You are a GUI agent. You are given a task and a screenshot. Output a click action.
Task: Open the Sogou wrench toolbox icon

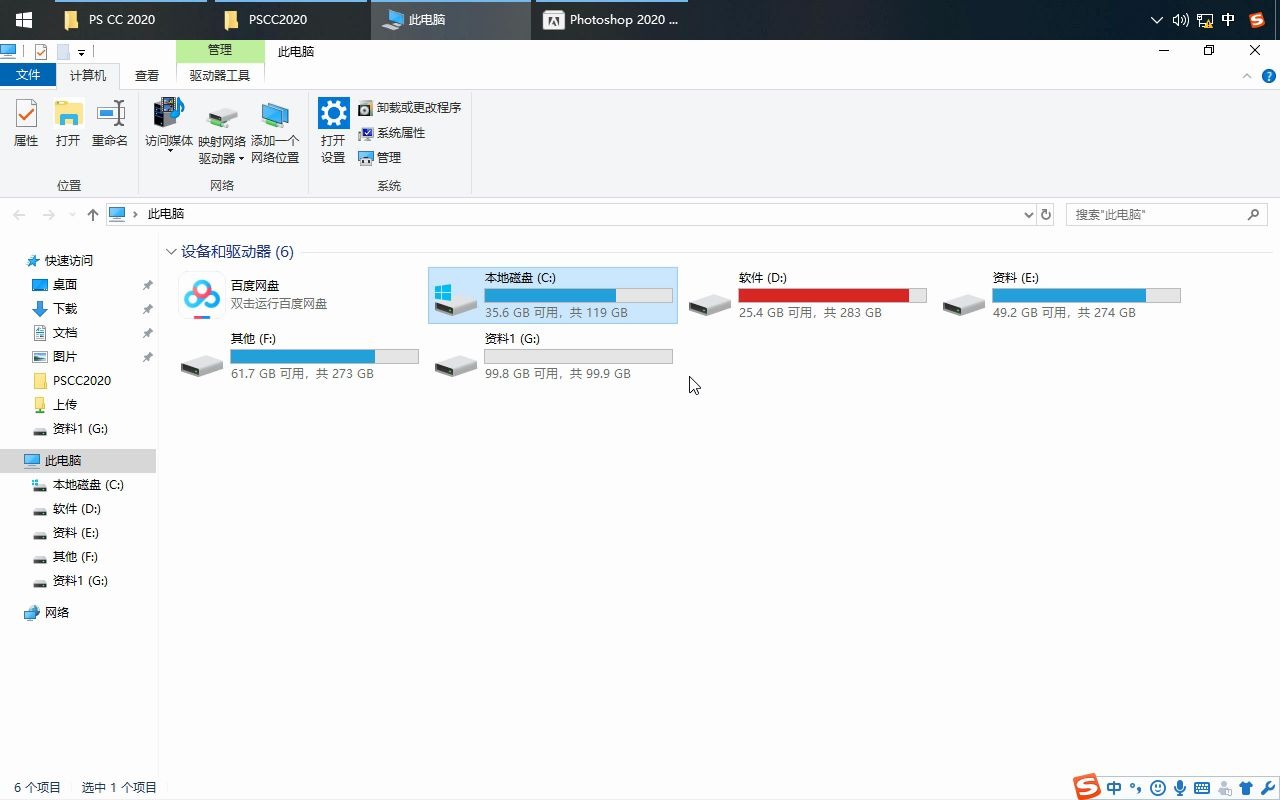(1267, 788)
